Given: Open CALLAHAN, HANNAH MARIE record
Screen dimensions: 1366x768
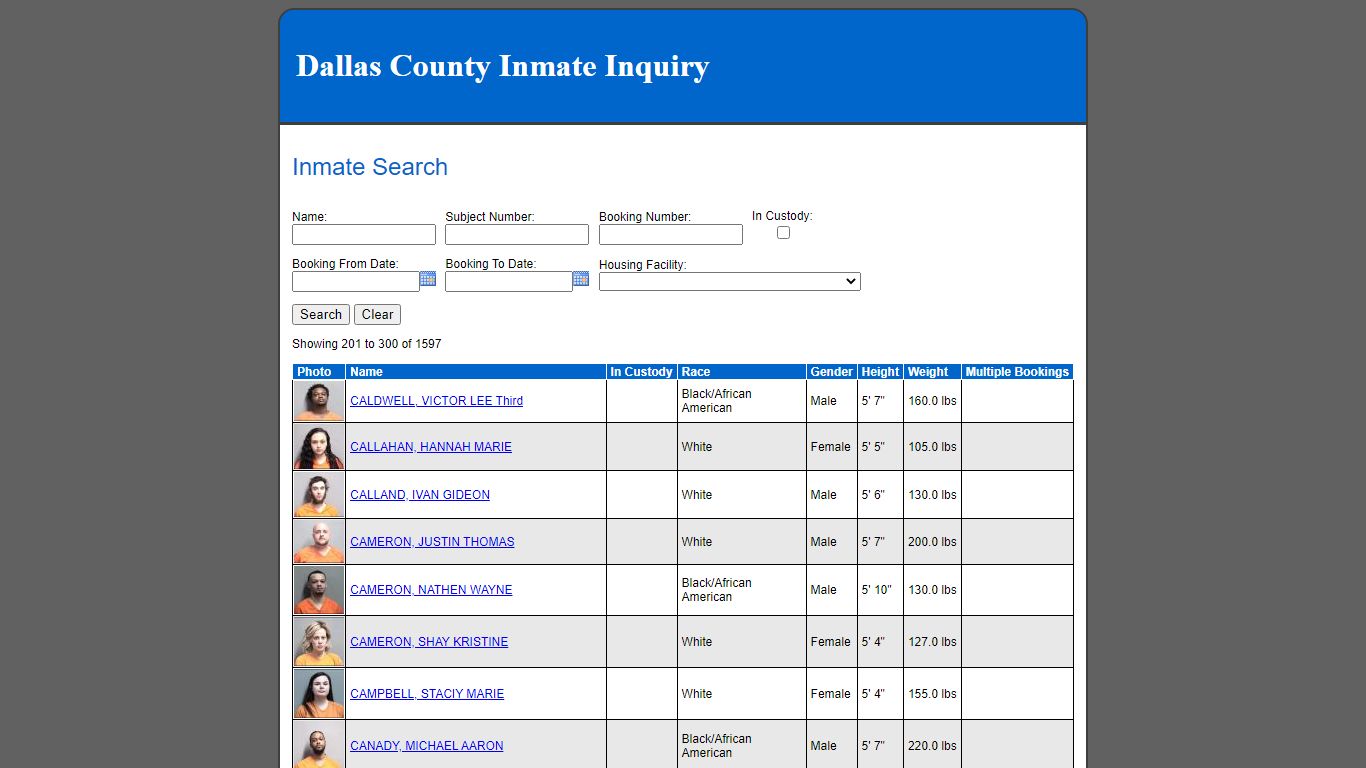Looking at the screenshot, I should [431, 447].
